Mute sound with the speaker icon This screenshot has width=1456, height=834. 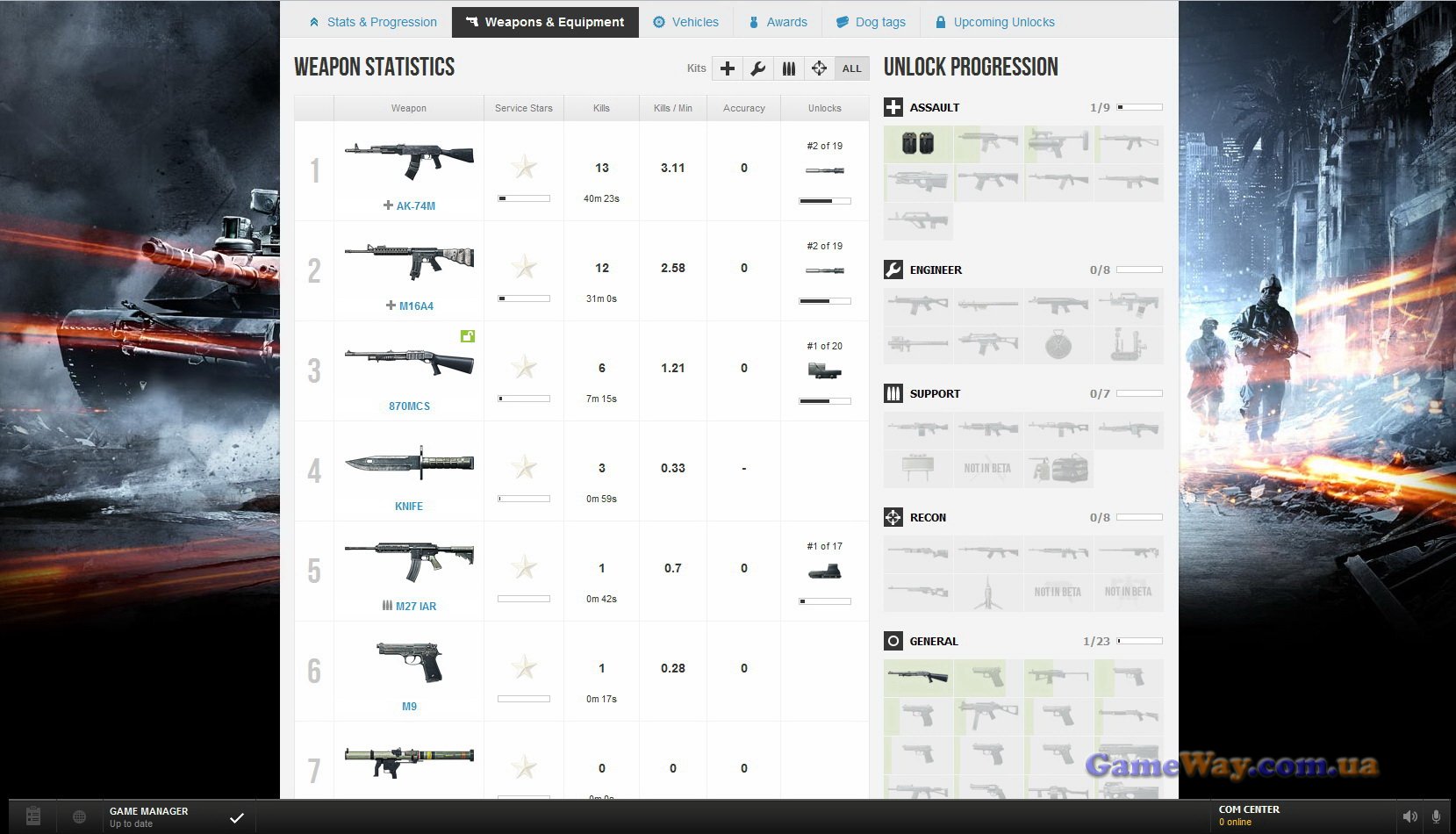1410,816
